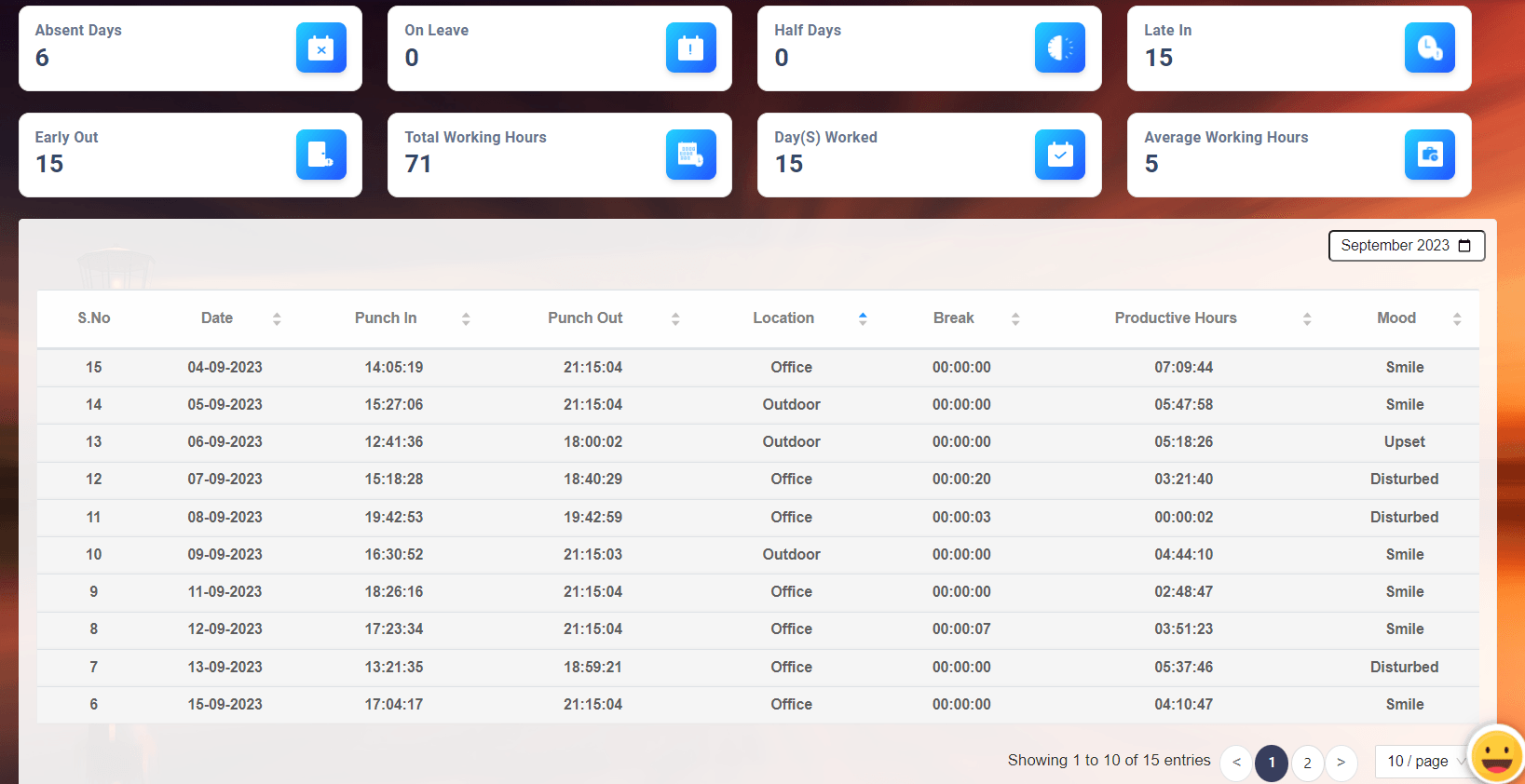Select current page 1 in pagination

(x=1272, y=763)
